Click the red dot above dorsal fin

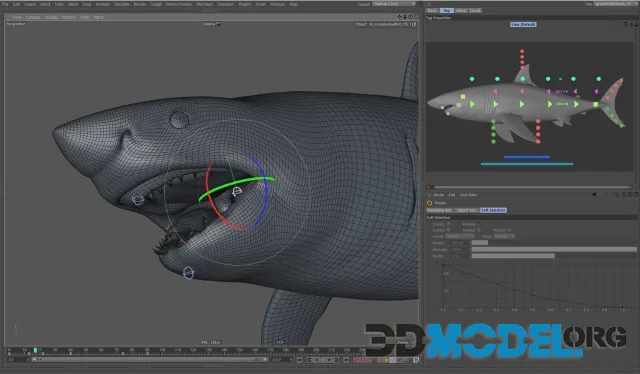(522, 52)
